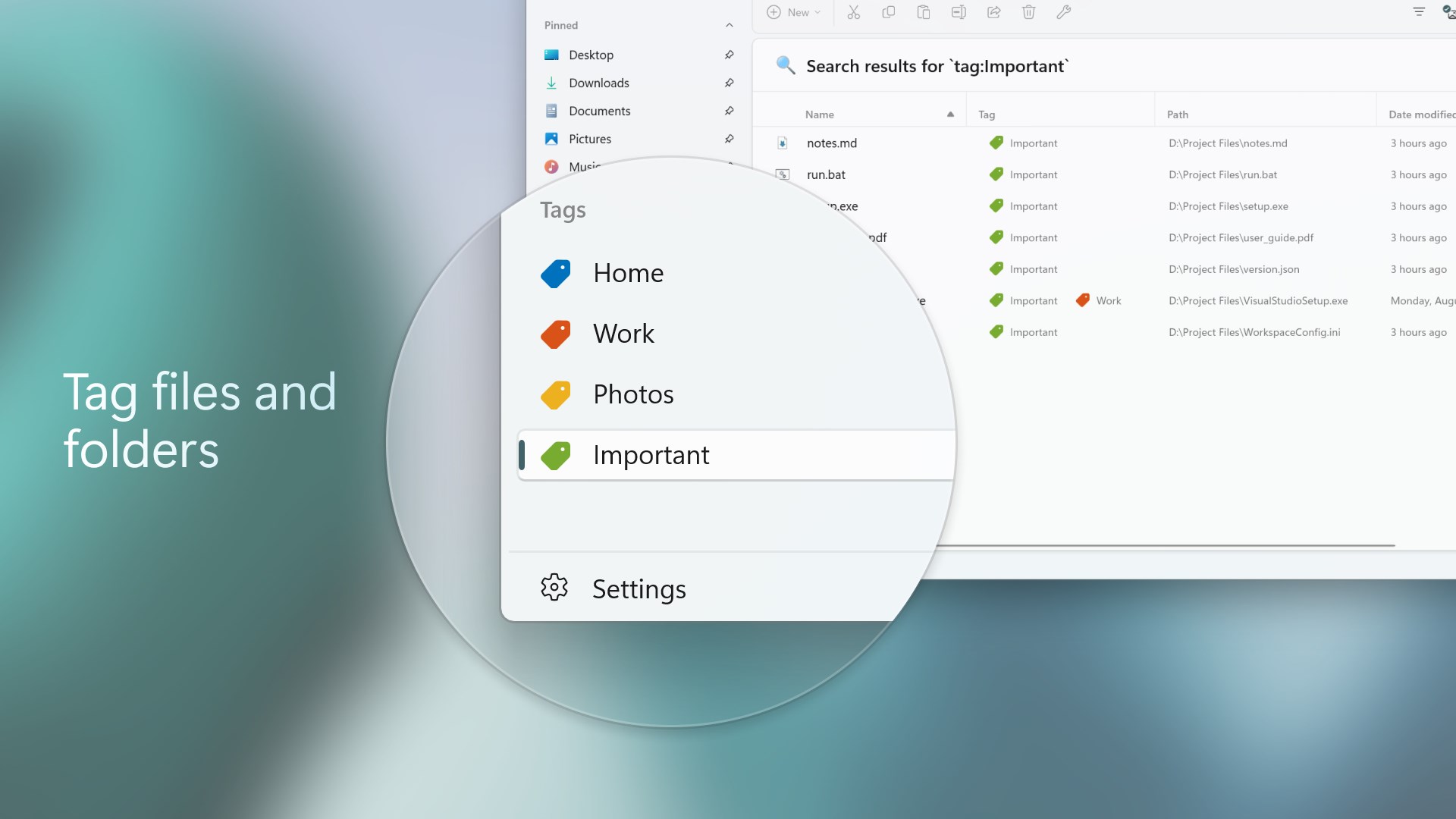Unpin Desktop from the Pinned section
Viewport: 1456px width, 819px height.
pyautogui.click(x=729, y=54)
